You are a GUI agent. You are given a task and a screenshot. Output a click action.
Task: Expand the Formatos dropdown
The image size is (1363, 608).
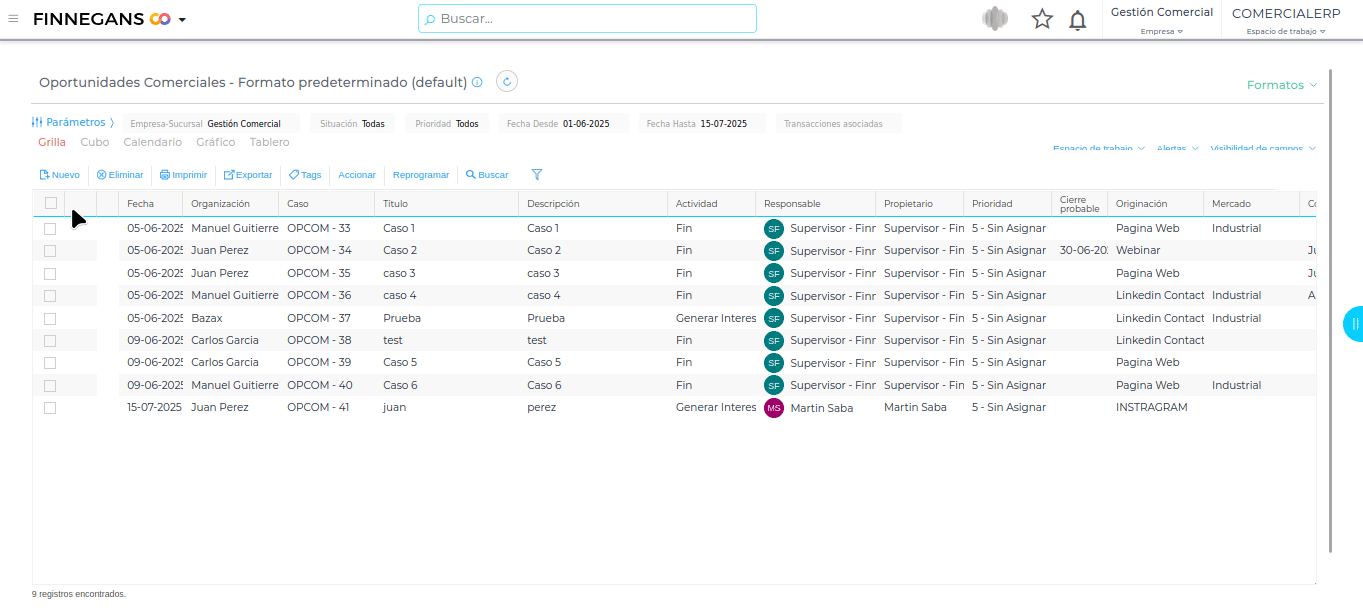(1281, 85)
